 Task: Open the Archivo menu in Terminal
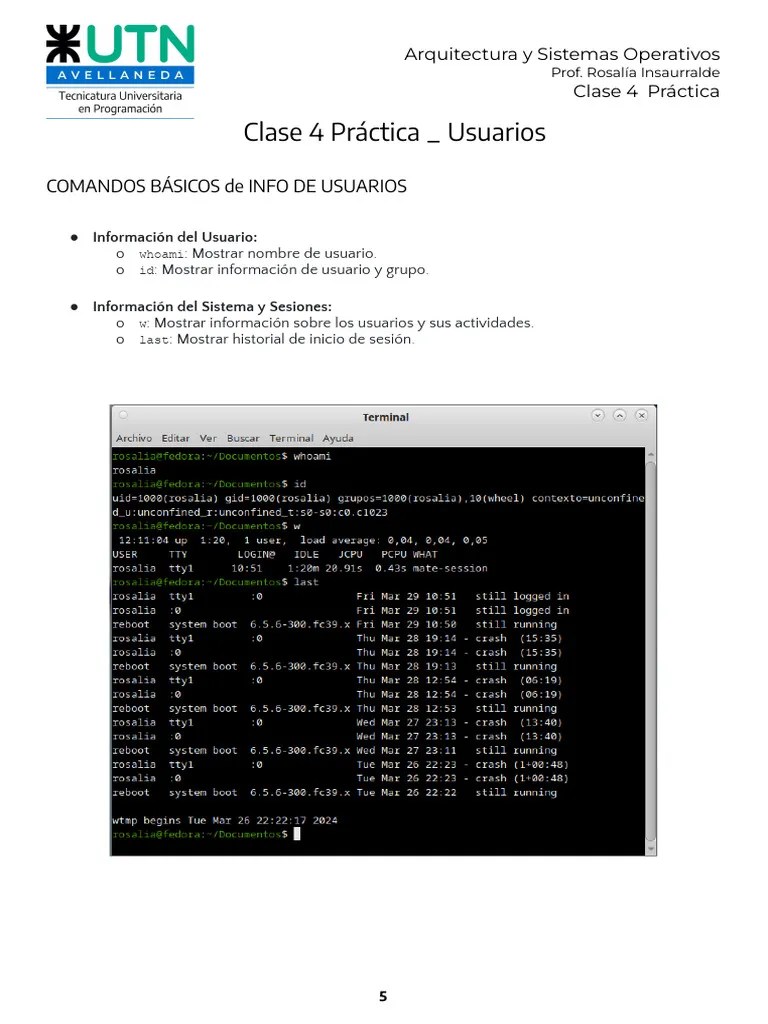click(x=134, y=438)
